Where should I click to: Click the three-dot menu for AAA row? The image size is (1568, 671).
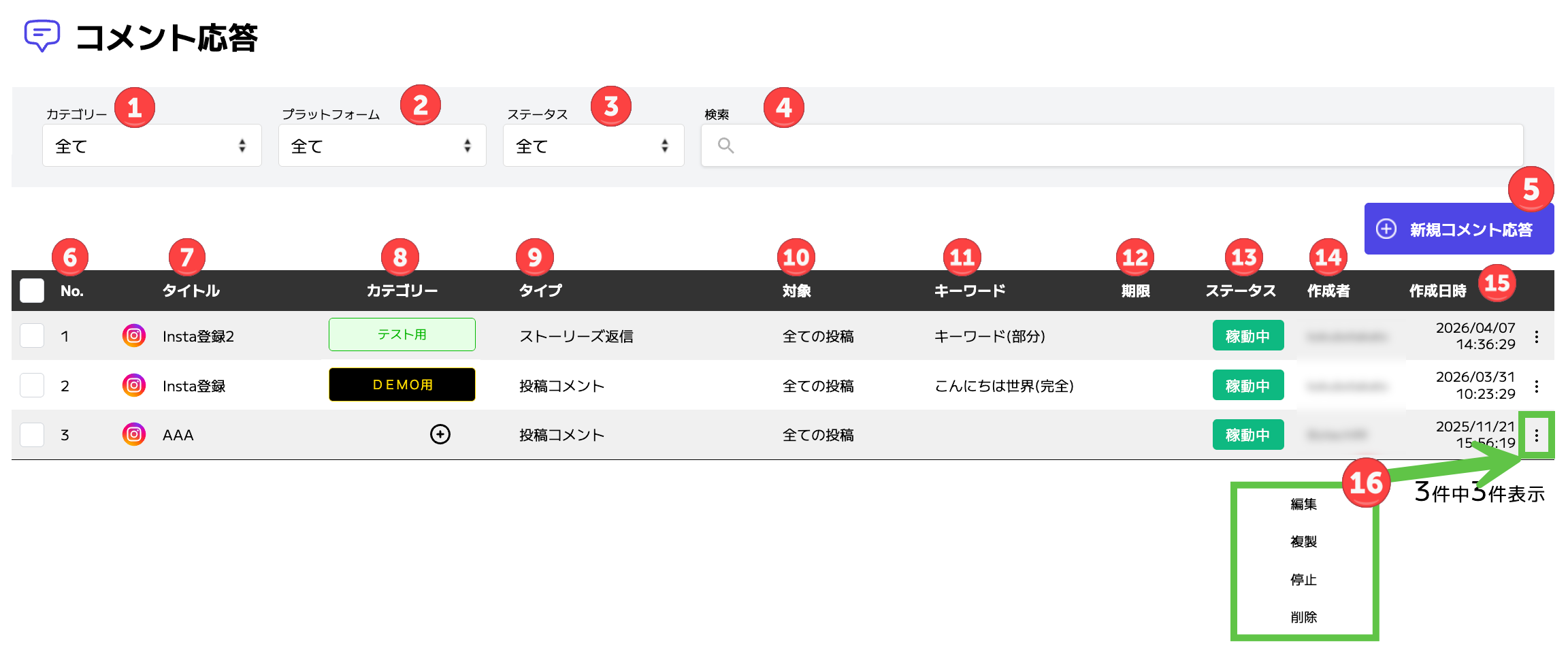(x=1537, y=436)
